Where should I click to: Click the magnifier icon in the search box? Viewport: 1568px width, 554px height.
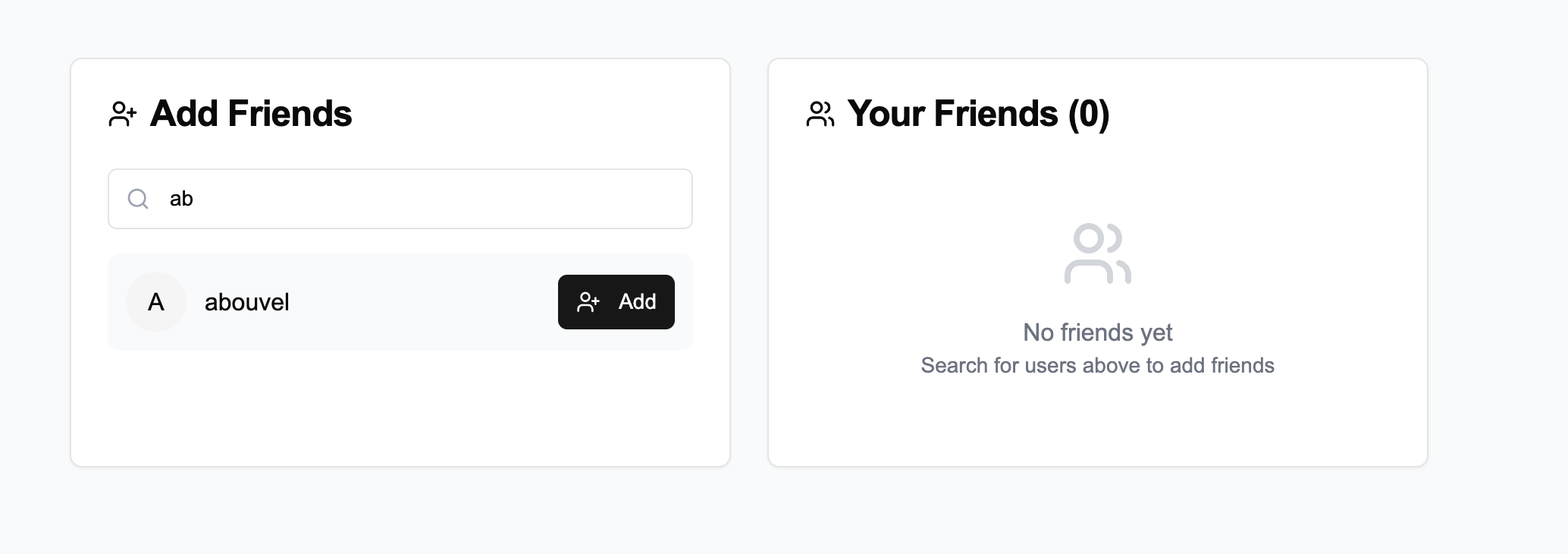pyautogui.click(x=138, y=199)
